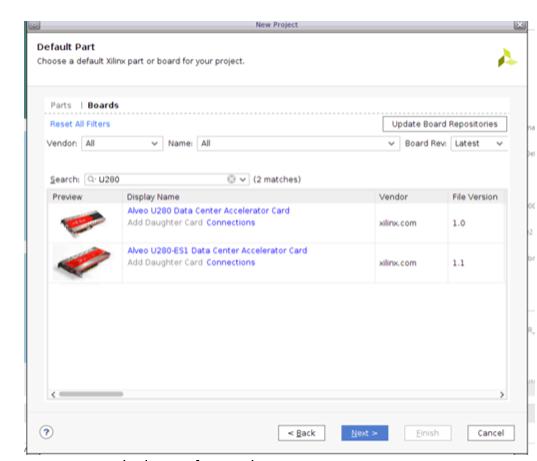Click the horizontal scrollbar thumb

[91, 394]
